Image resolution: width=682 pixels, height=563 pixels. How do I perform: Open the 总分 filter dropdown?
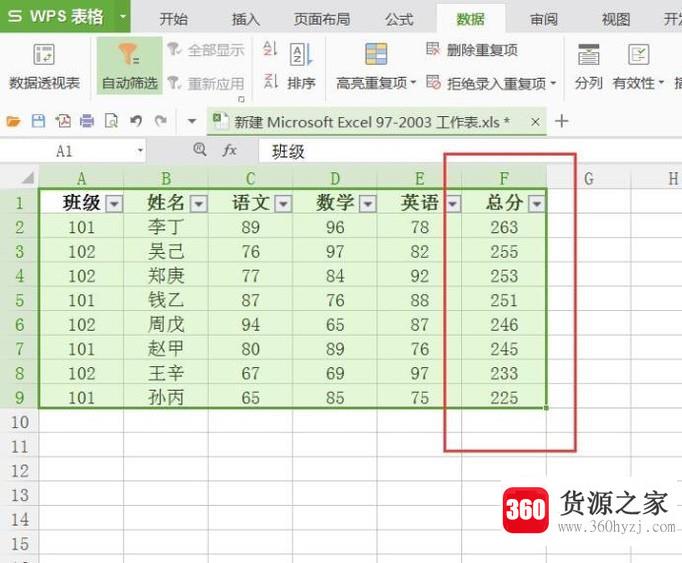pos(536,203)
